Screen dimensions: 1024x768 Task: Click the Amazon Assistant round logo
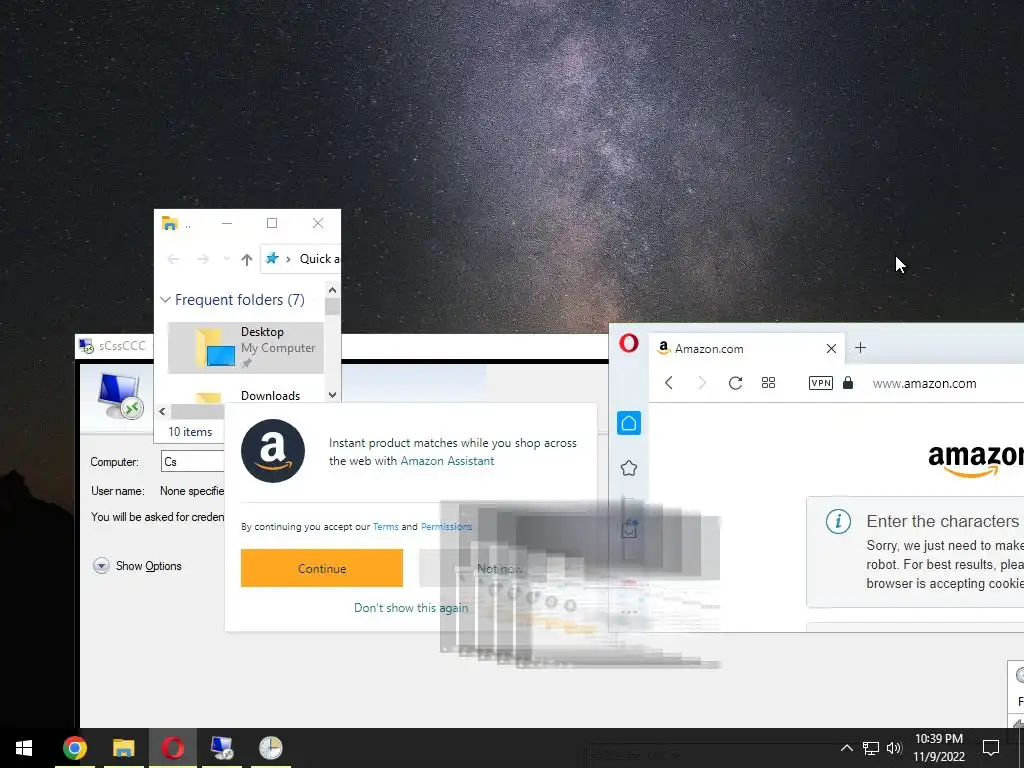click(x=273, y=451)
